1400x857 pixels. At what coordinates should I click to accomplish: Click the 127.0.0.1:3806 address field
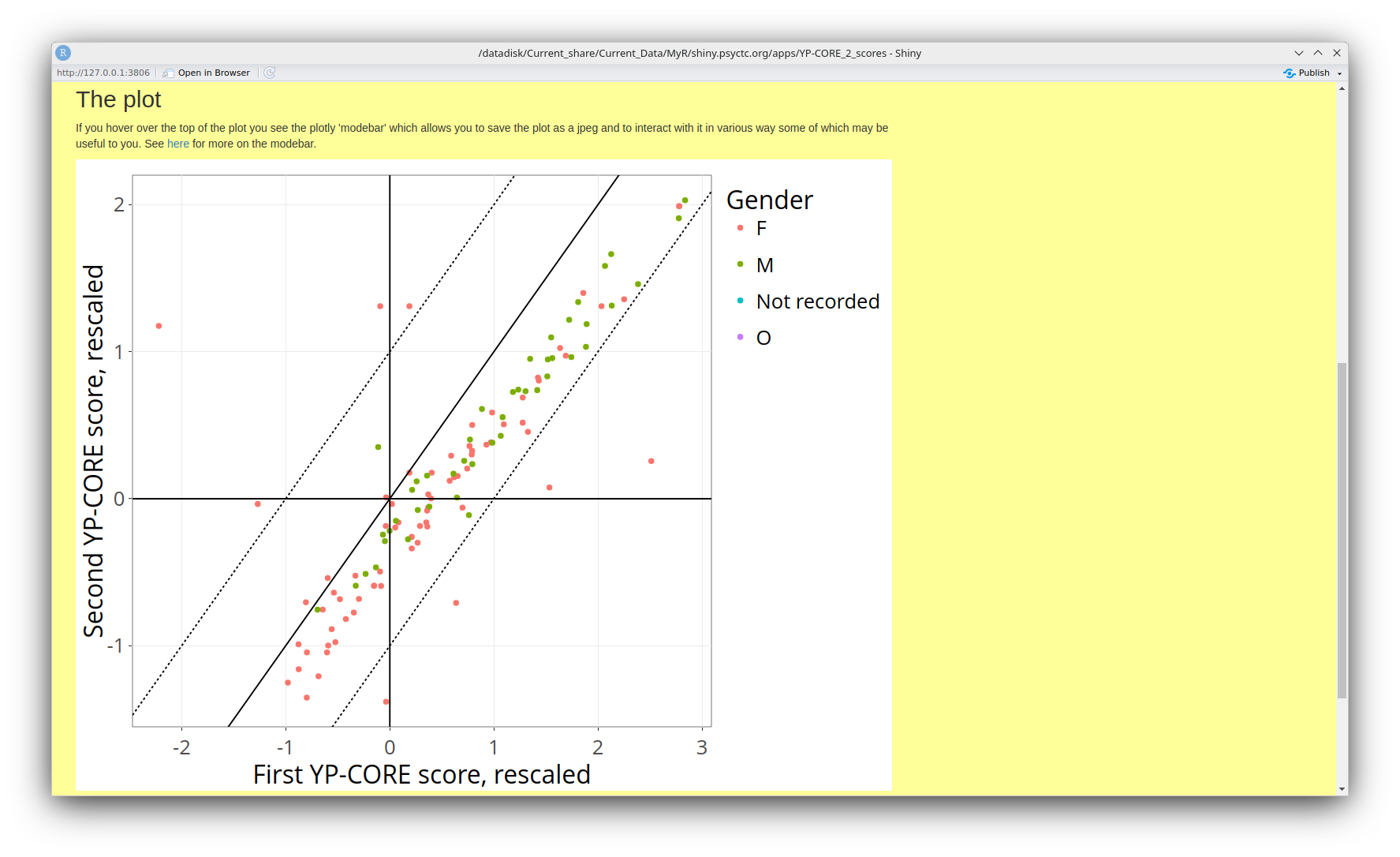(103, 73)
